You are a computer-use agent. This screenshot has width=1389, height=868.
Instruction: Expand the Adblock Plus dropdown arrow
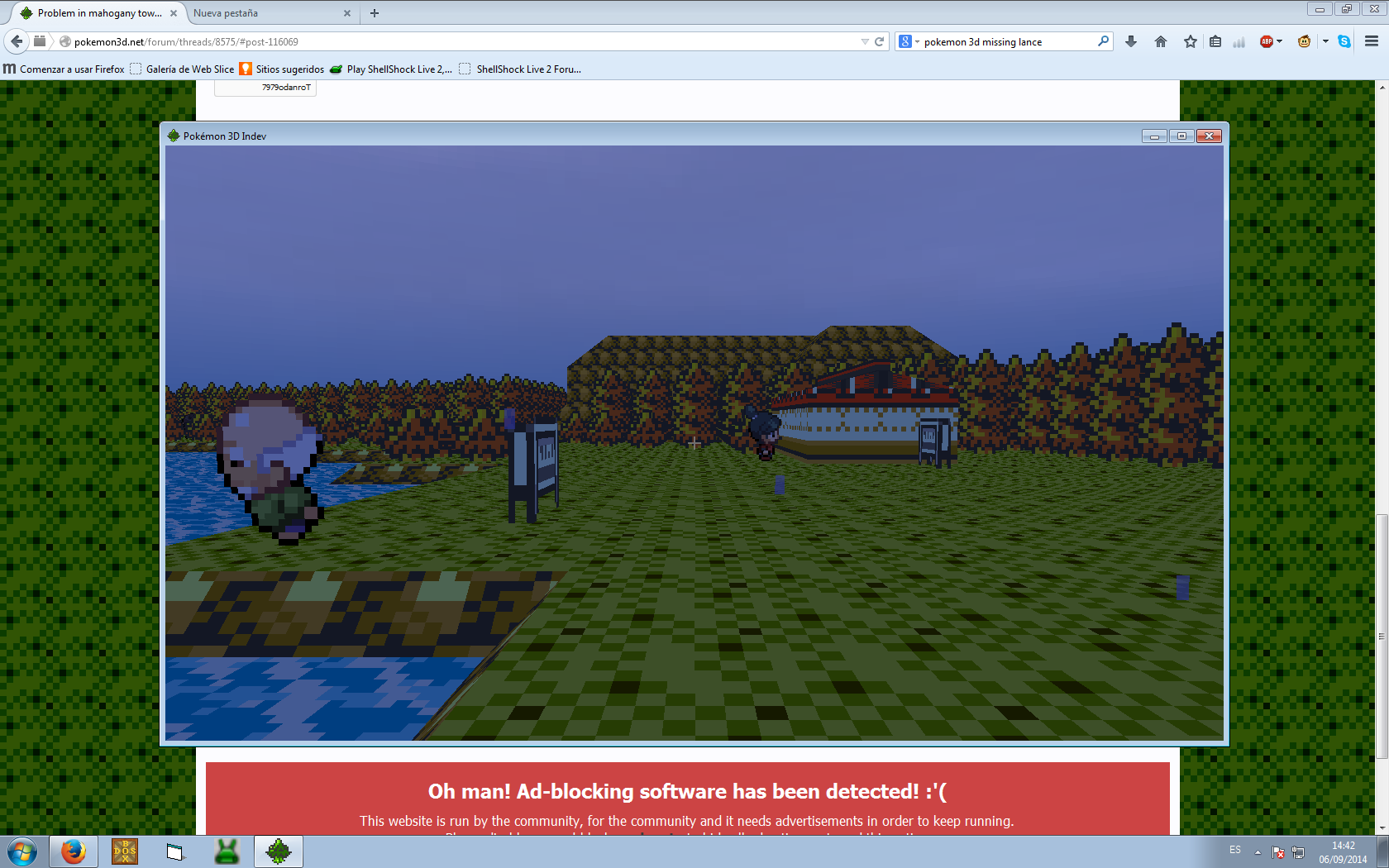pyautogui.click(x=1279, y=41)
